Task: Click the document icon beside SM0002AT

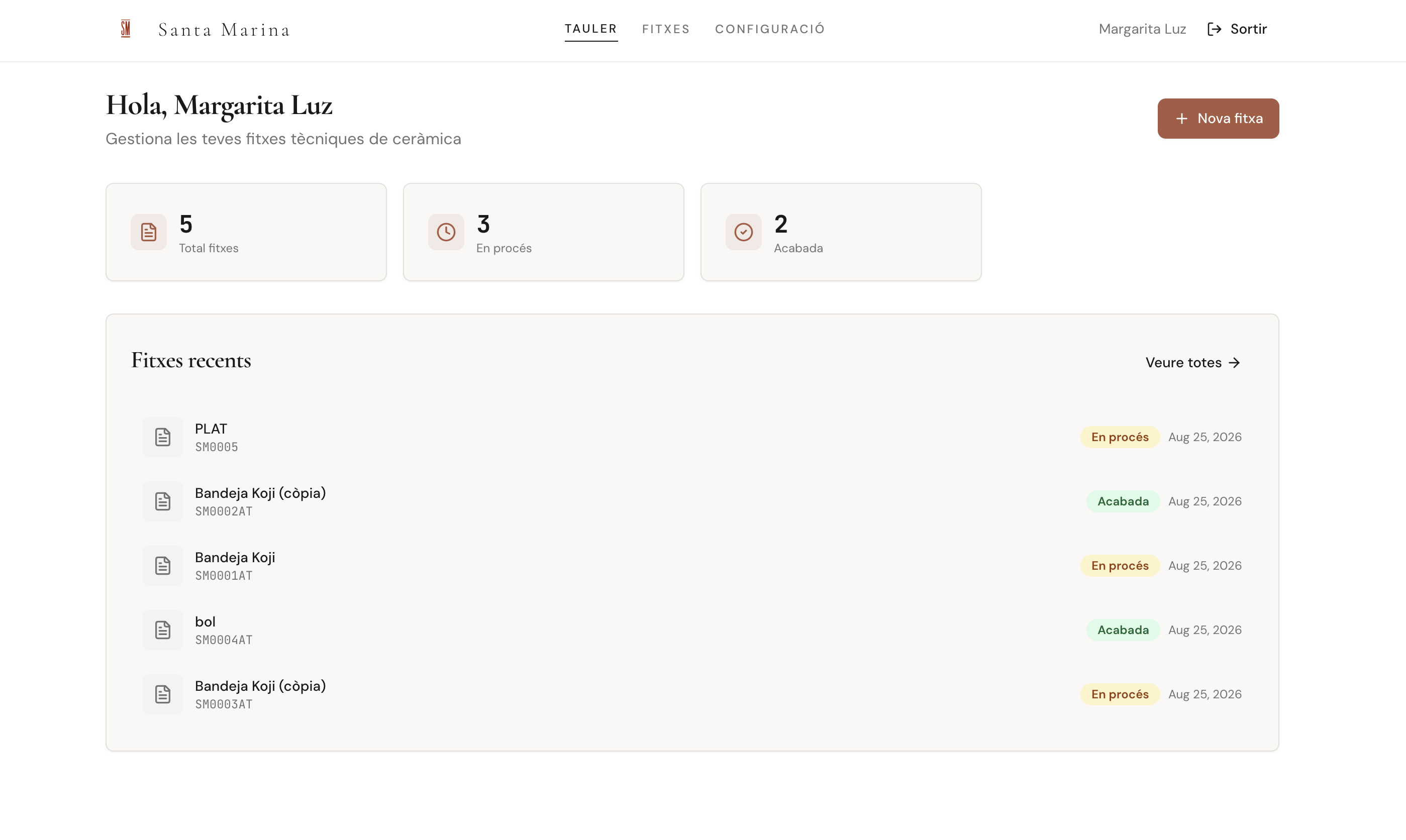Action: 162,501
